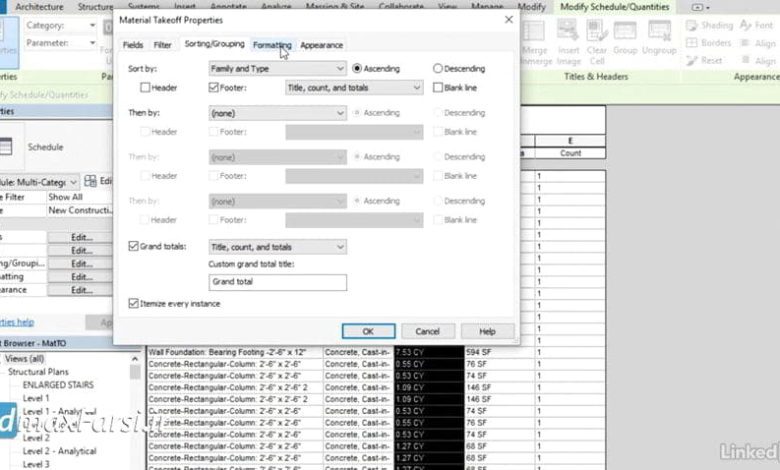Open the first Then by (none) dropdown
Image resolution: width=780 pixels, height=470 pixels.
[278, 113]
